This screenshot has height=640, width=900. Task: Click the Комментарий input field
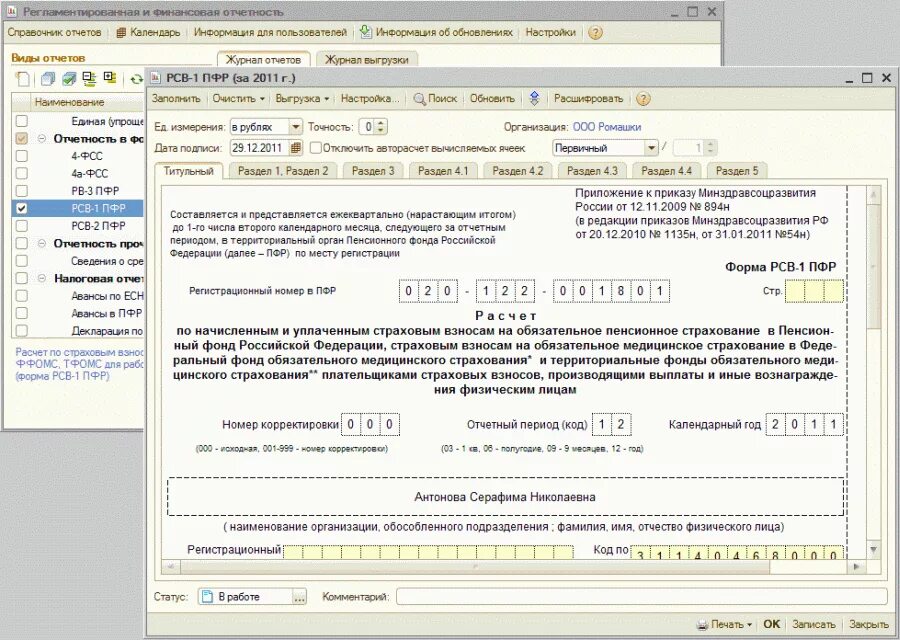pyautogui.click(x=641, y=597)
